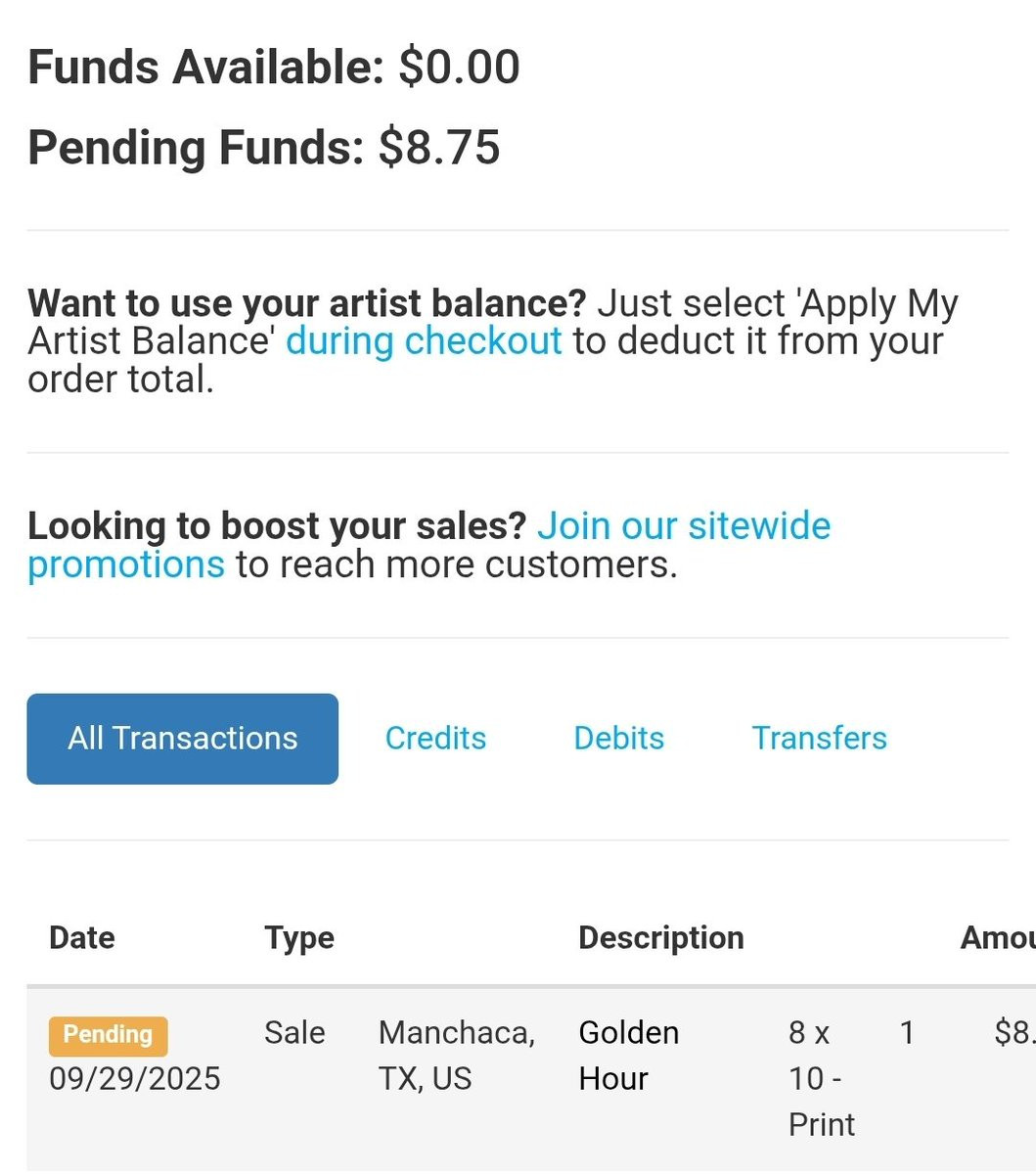The image size is (1036, 1174).
Task: Click the Date column header
Action: coord(82,938)
